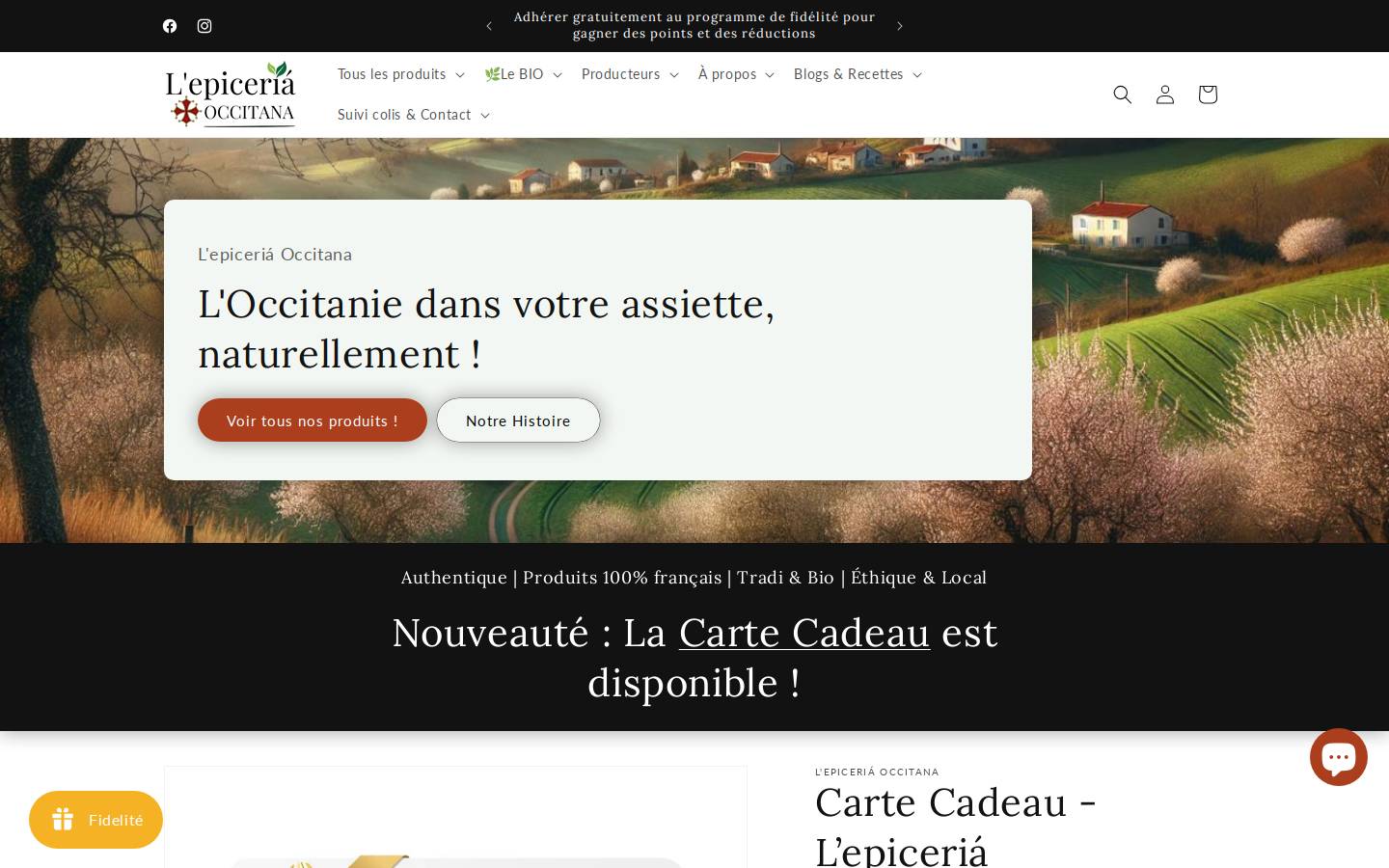Show previous announcement with left arrow
1389x868 pixels.
point(489,26)
